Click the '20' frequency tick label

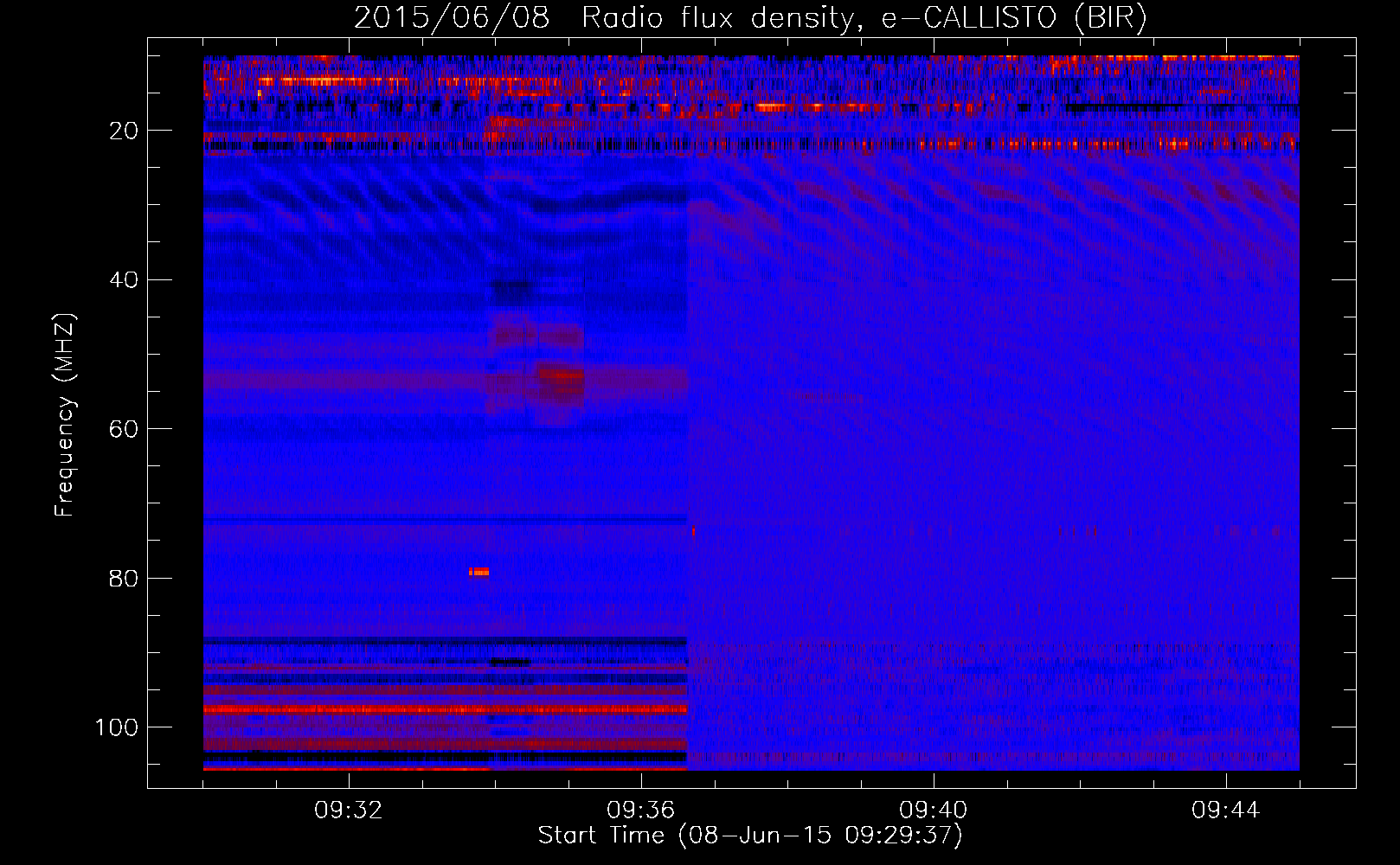(124, 131)
